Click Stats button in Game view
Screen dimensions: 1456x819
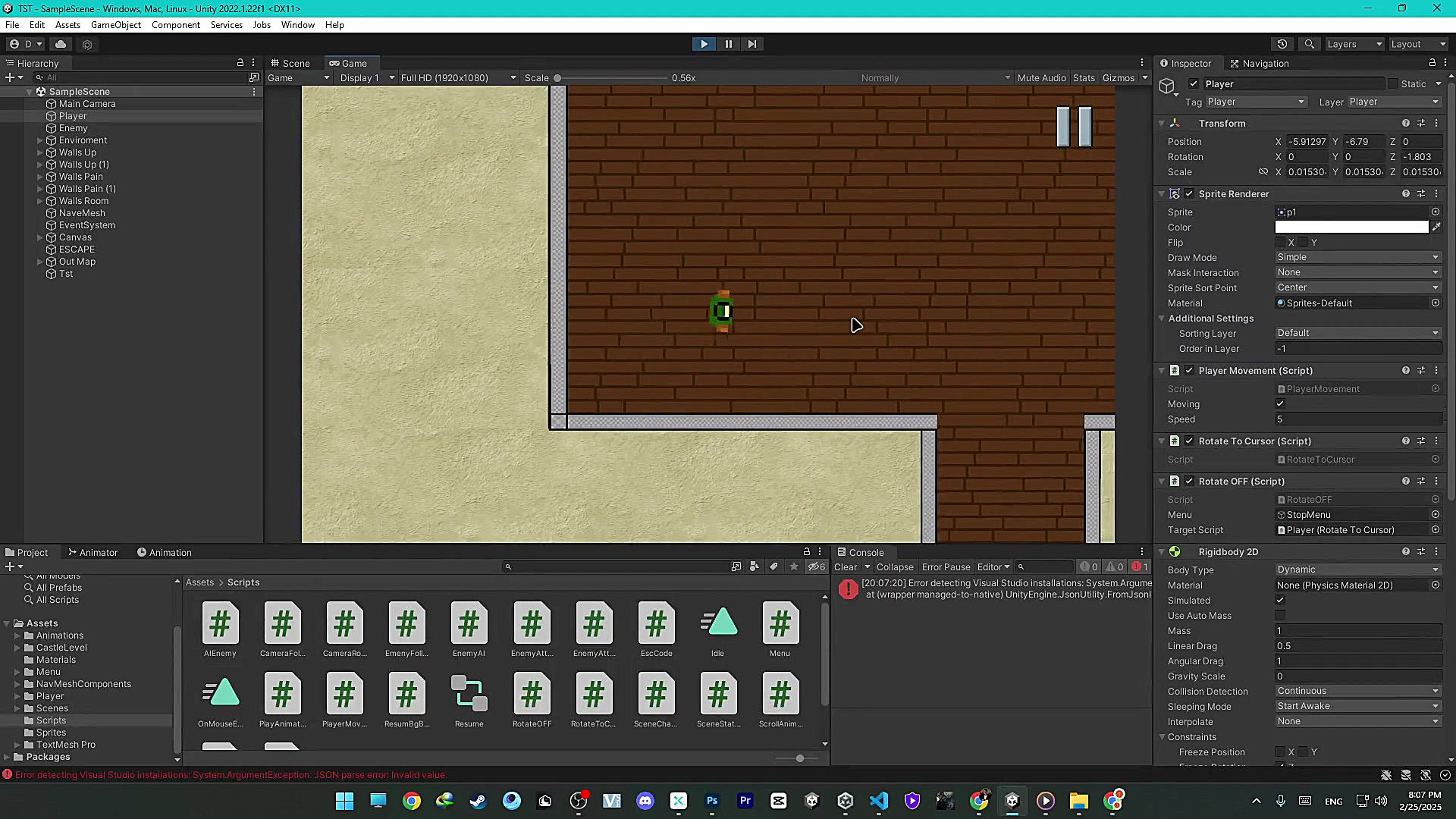tap(1084, 78)
